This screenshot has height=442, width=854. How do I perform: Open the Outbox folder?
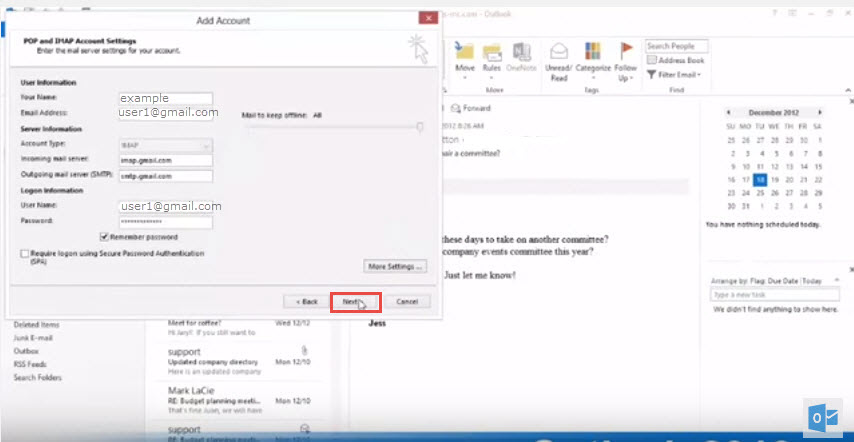[26, 351]
